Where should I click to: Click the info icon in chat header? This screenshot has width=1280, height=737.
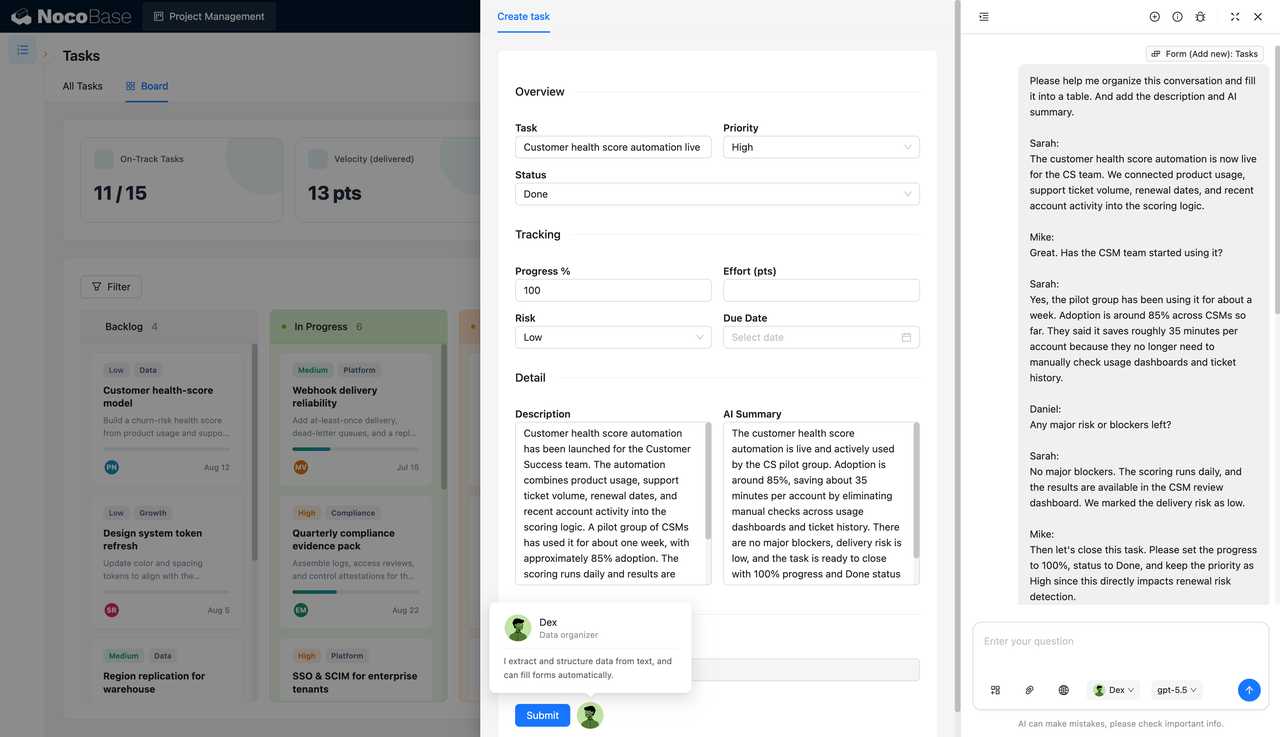(1177, 17)
